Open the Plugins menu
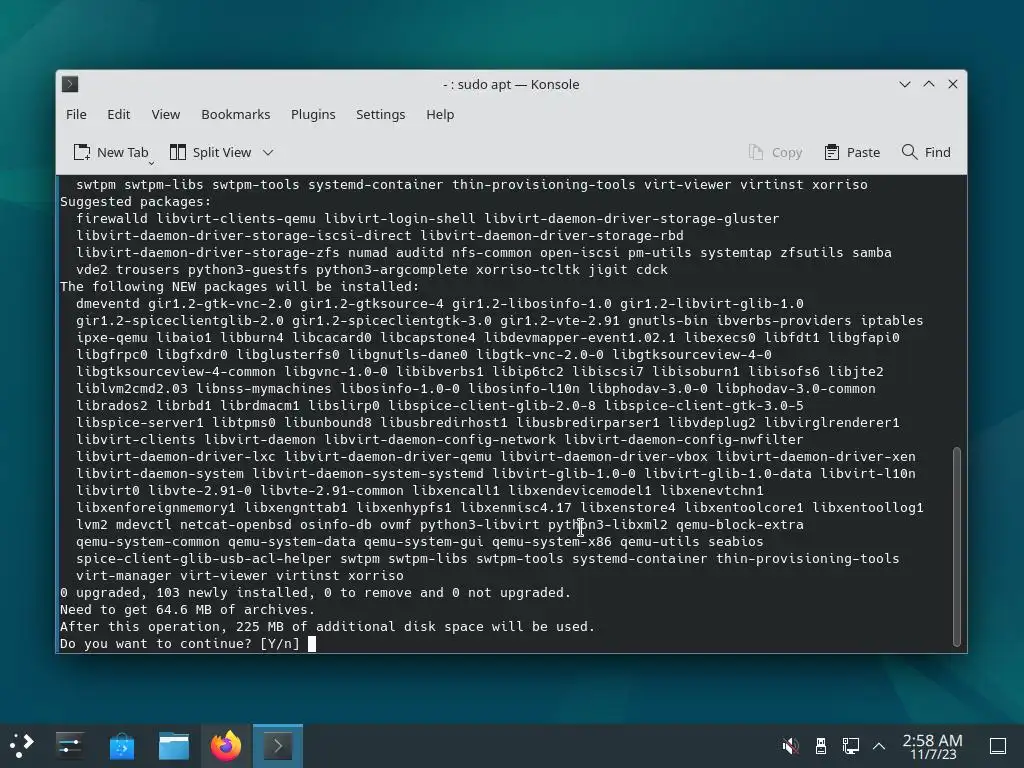Image resolution: width=1024 pixels, height=768 pixels. pos(313,114)
